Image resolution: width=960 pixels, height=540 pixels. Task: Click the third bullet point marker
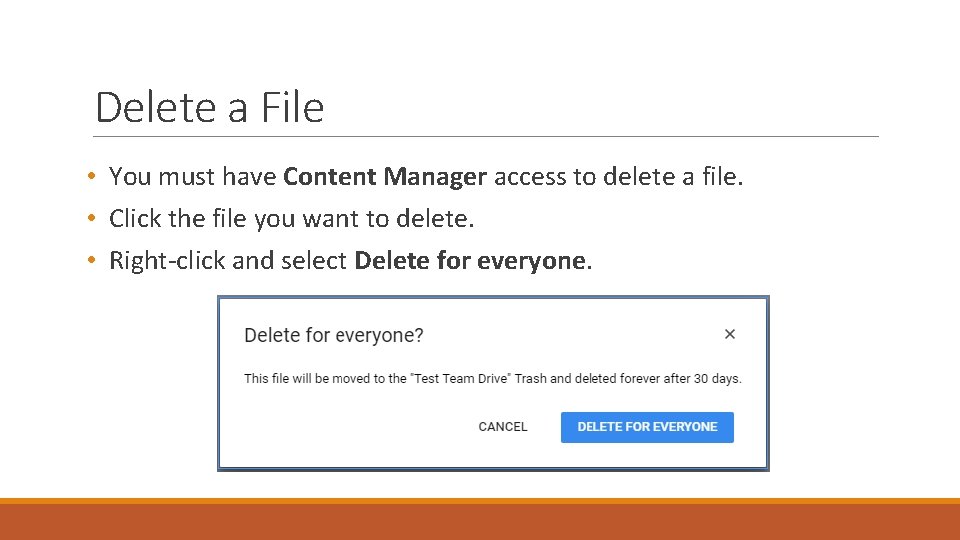pos(91,261)
